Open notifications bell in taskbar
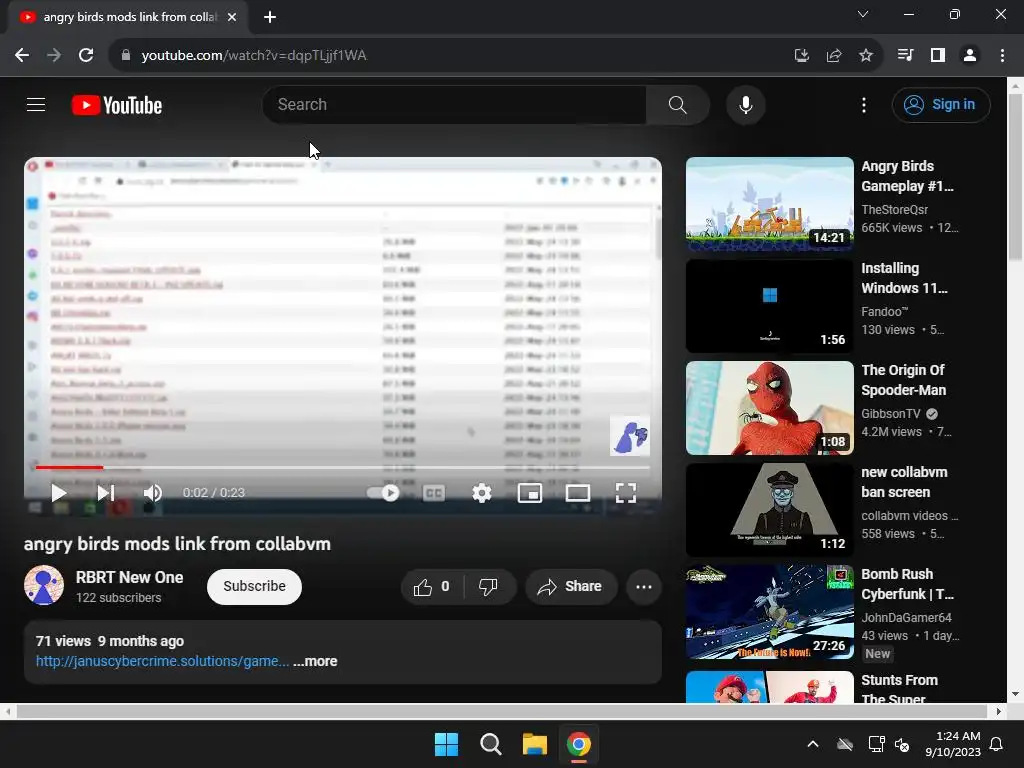Image resolution: width=1024 pixels, height=768 pixels. [x=997, y=744]
